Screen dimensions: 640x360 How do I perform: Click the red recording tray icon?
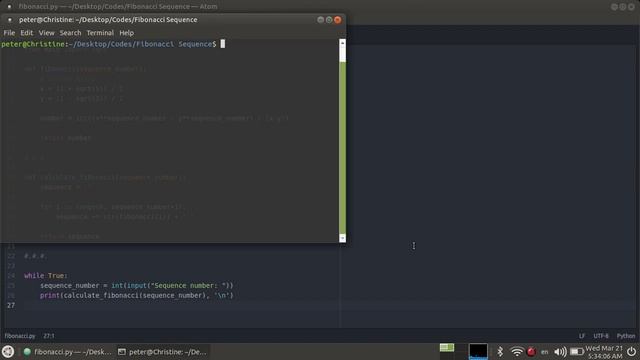(531, 351)
